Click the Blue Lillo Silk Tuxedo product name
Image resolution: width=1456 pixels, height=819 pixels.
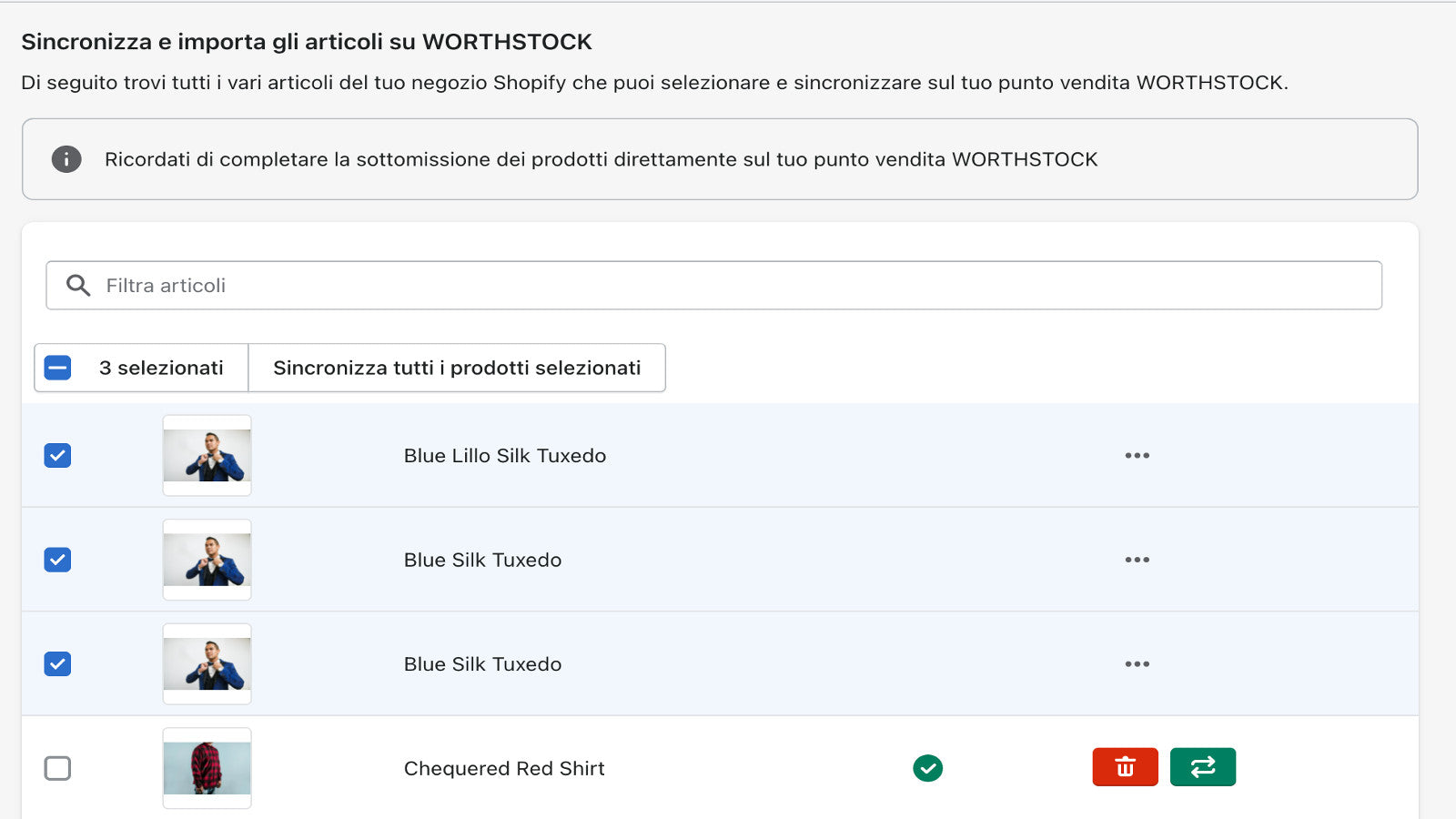tap(505, 456)
